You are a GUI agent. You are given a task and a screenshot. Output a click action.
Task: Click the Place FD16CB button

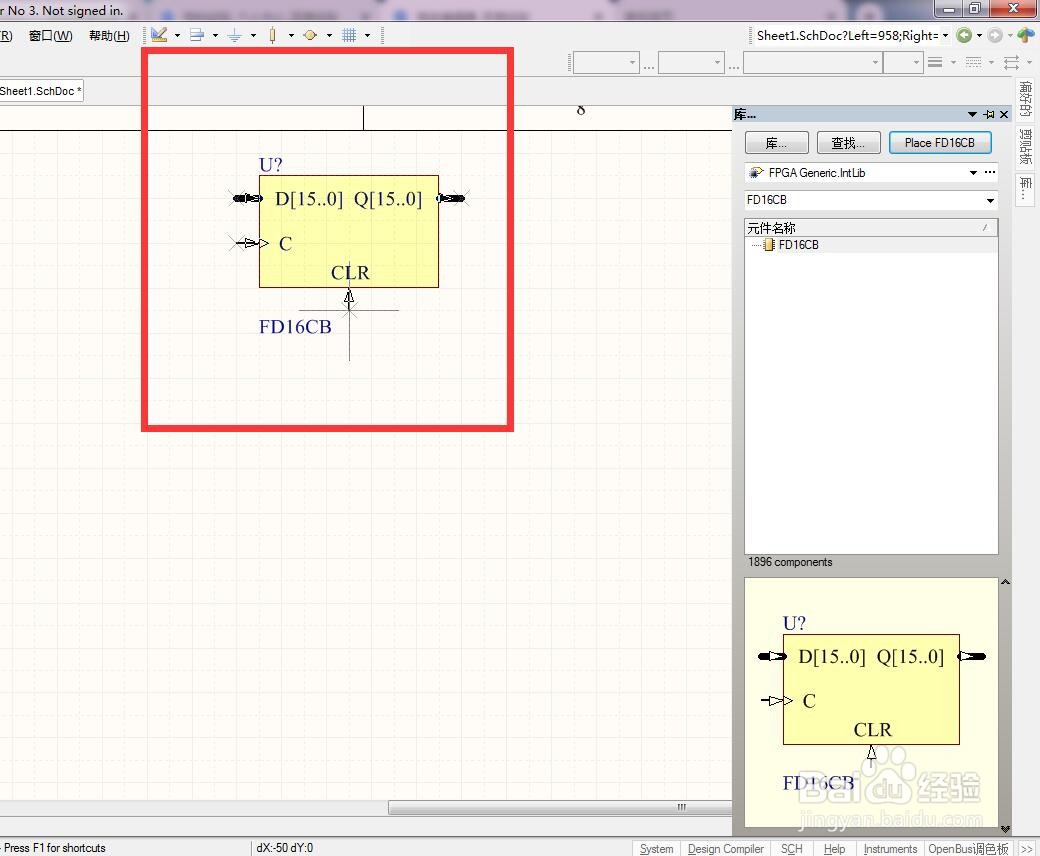click(x=940, y=143)
